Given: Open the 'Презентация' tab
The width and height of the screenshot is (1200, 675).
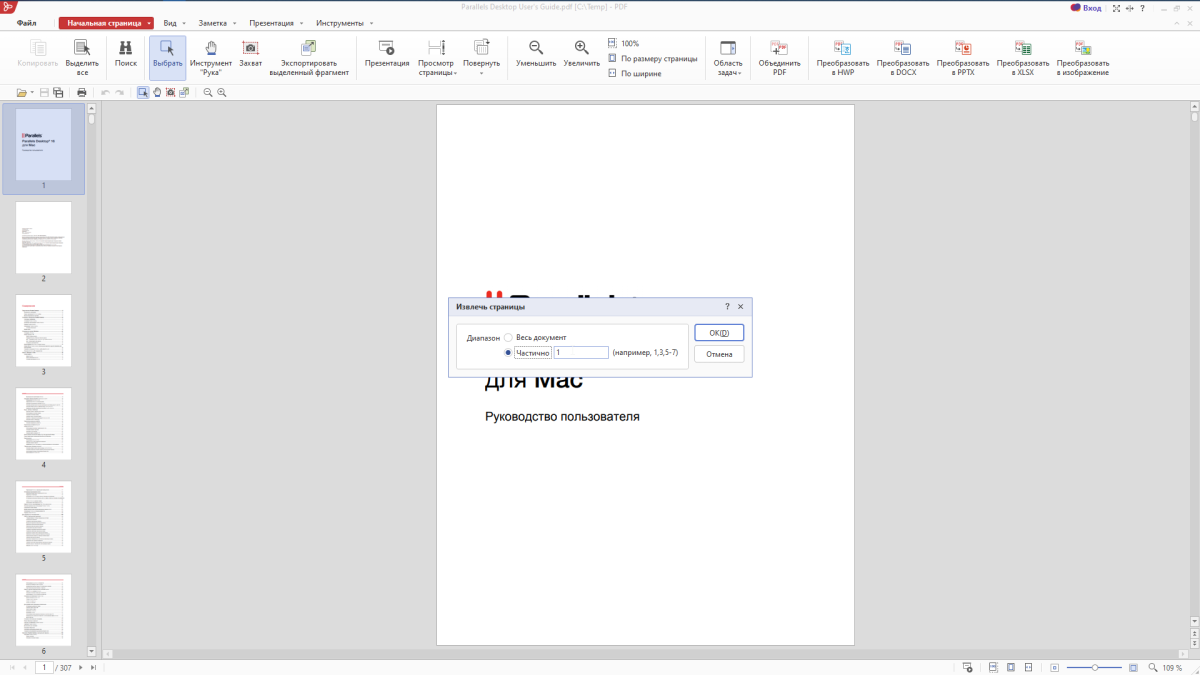Looking at the screenshot, I should pos(272,22).
